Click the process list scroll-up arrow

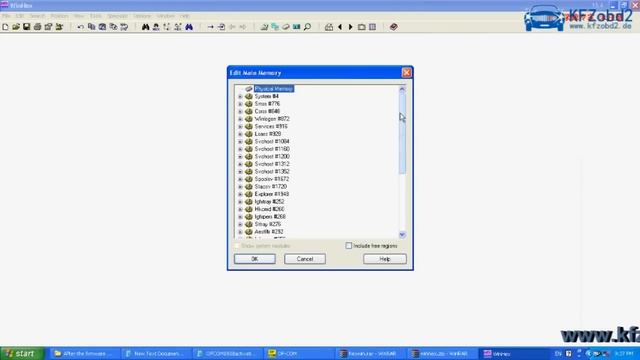click(x=402, y=89)
